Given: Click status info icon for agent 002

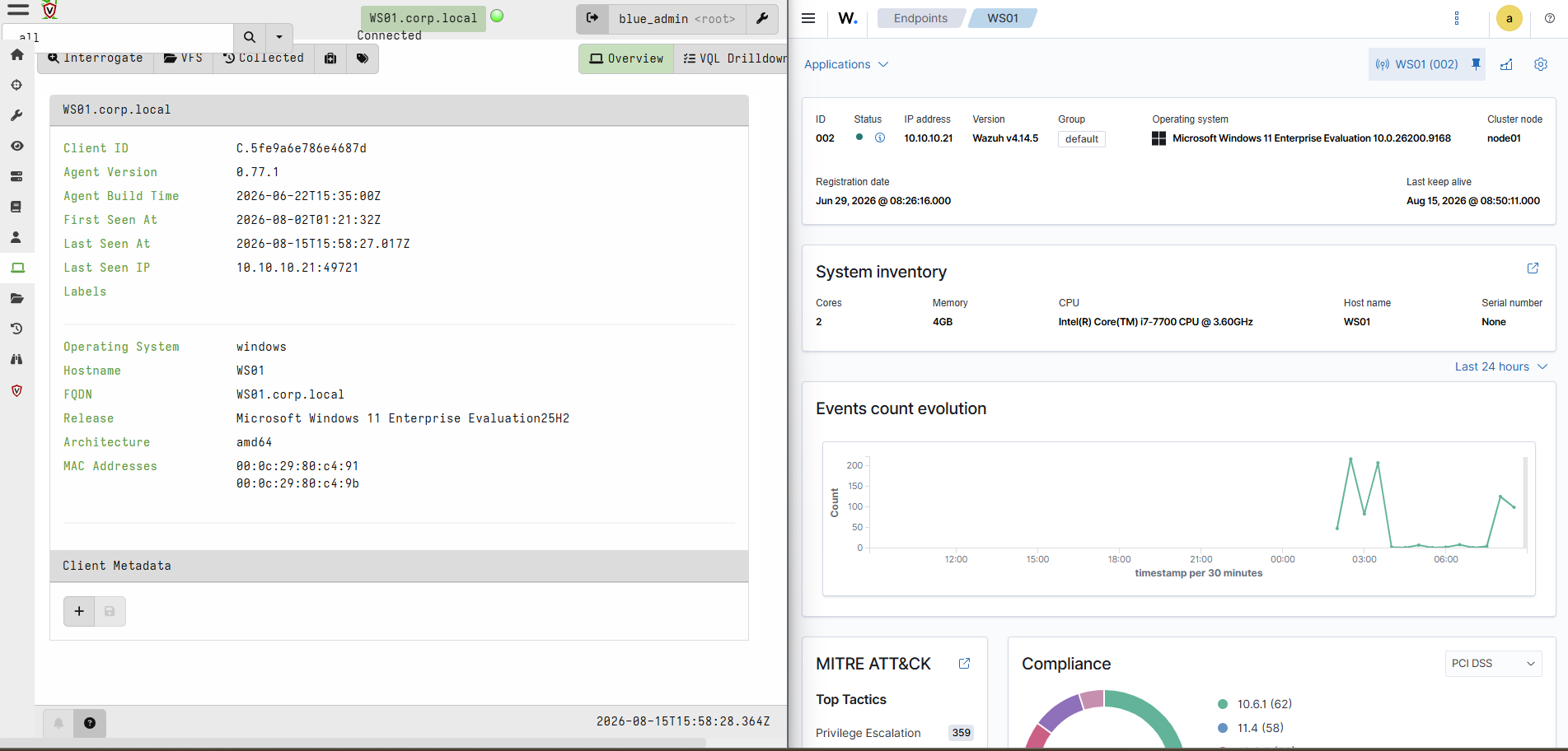Looking at the screenshot, I should 880,138.
